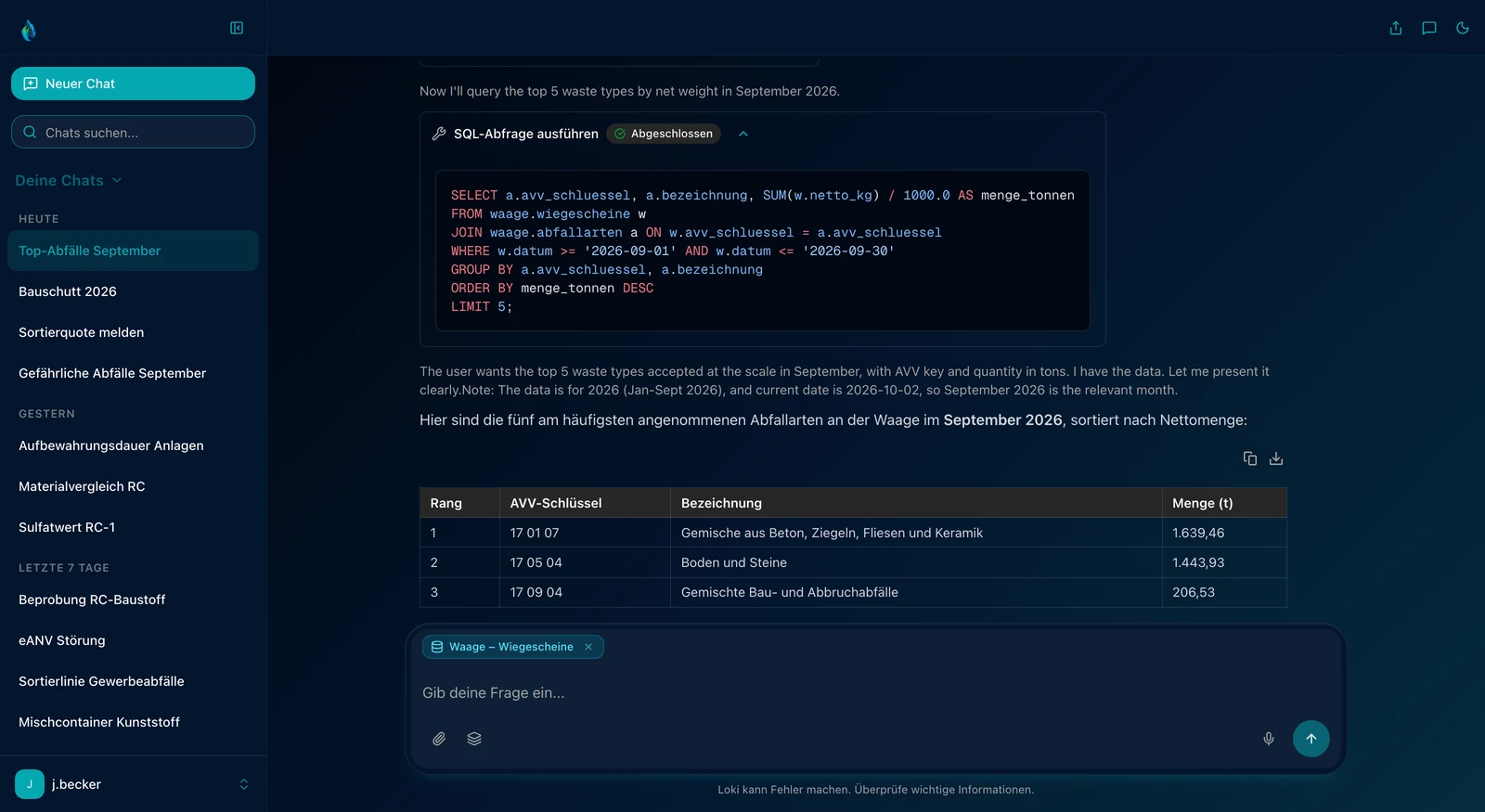Screen dimensions: 1485x812
Task: Select the Gemische aus Beton cell
Action: coord(916,533)
